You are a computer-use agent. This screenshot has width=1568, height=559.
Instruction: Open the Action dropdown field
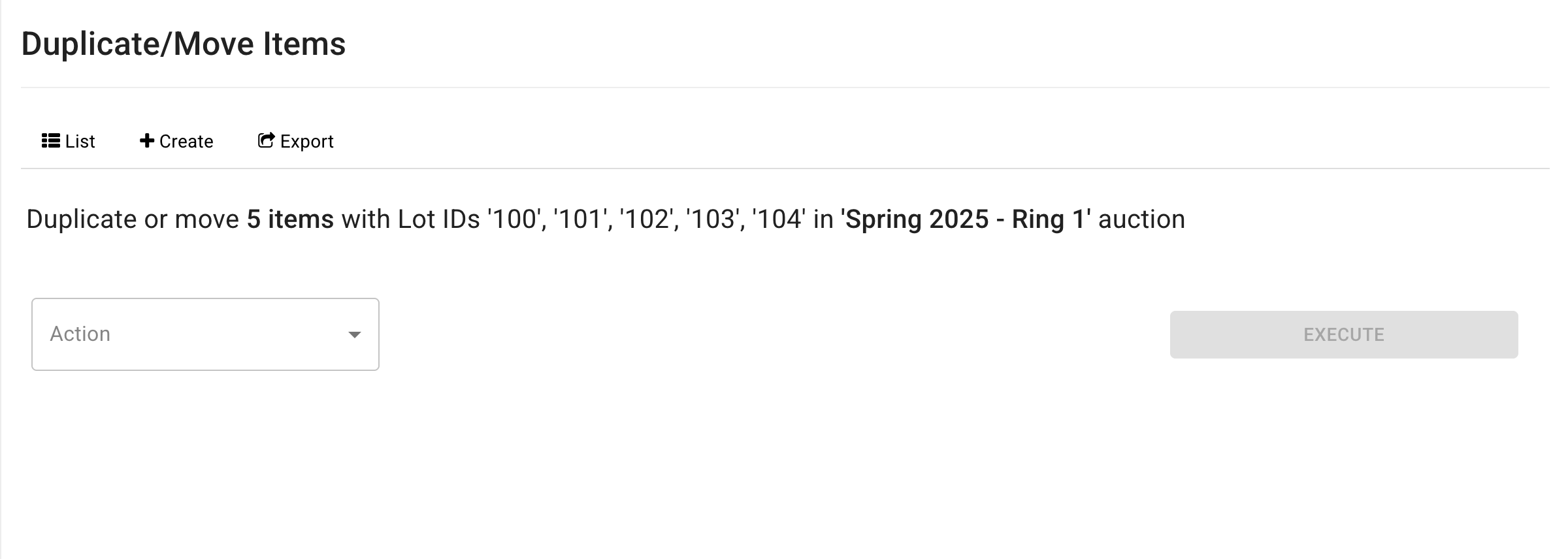pyautogui.click(x=205, y=334)
